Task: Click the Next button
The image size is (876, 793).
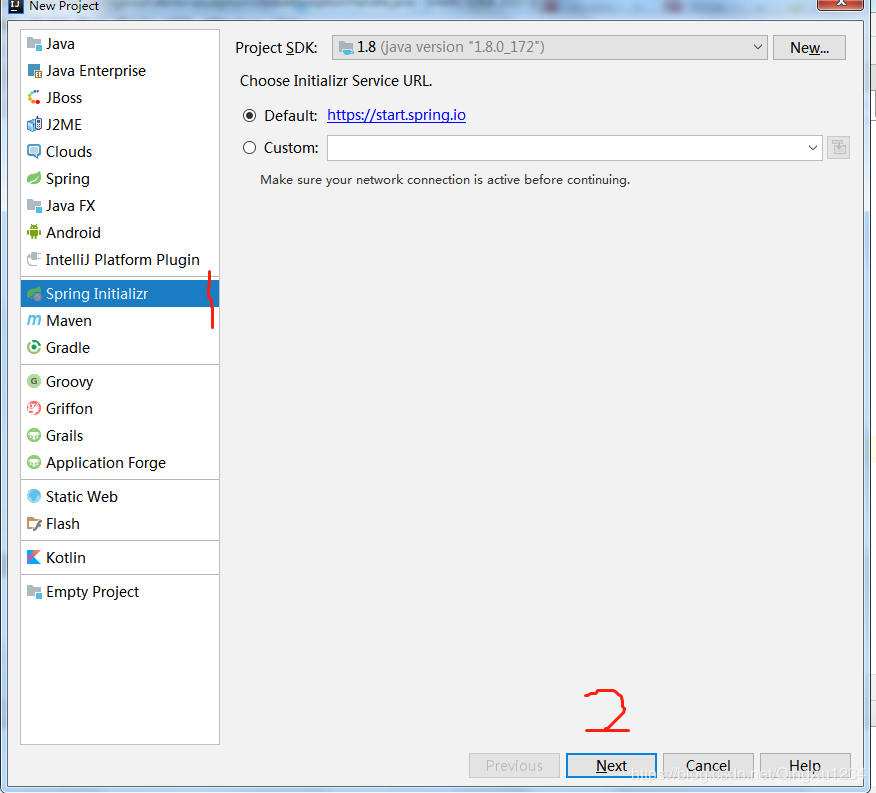Action: (x=611, y=766)
